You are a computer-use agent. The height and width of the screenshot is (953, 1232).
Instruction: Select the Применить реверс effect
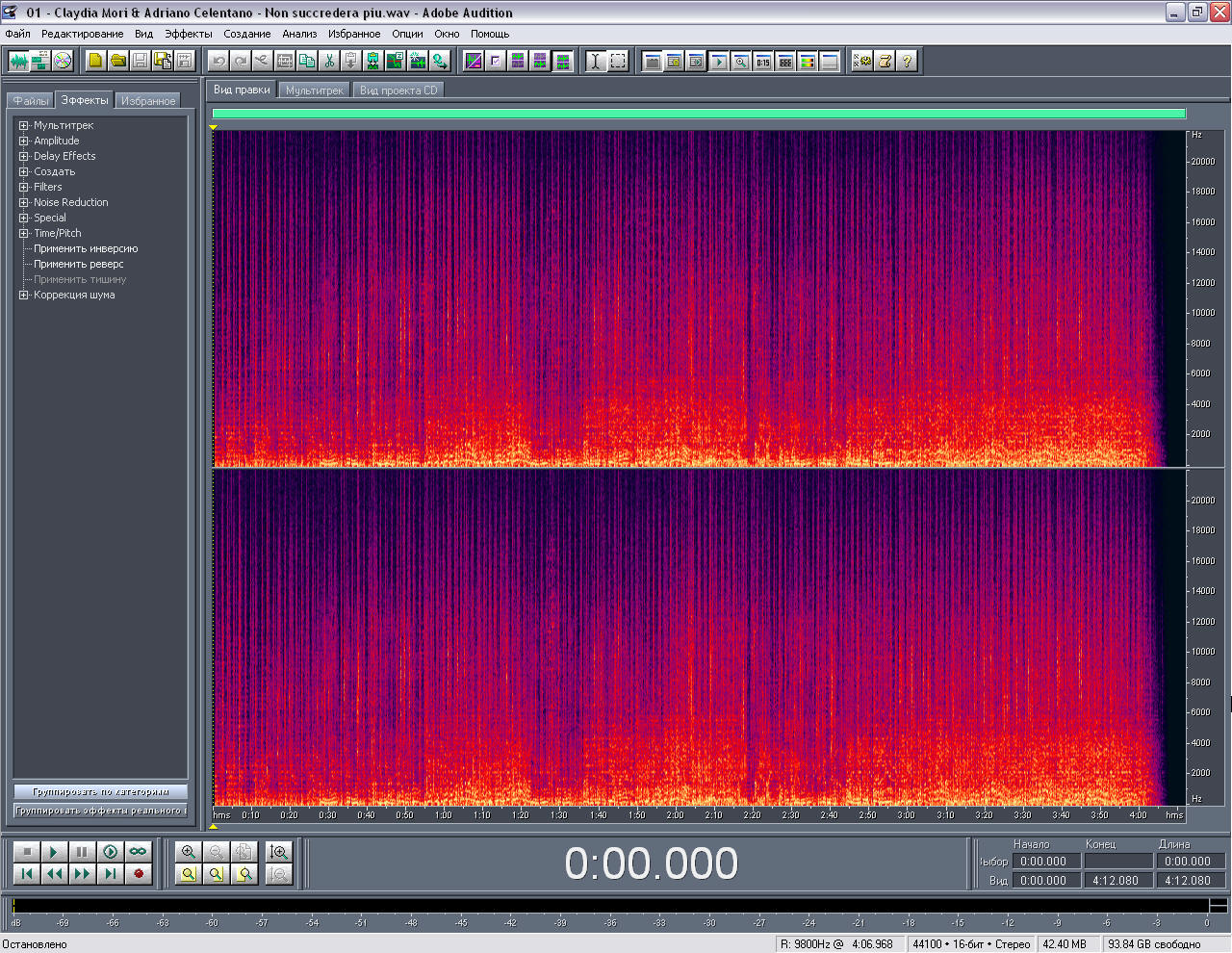78,264
